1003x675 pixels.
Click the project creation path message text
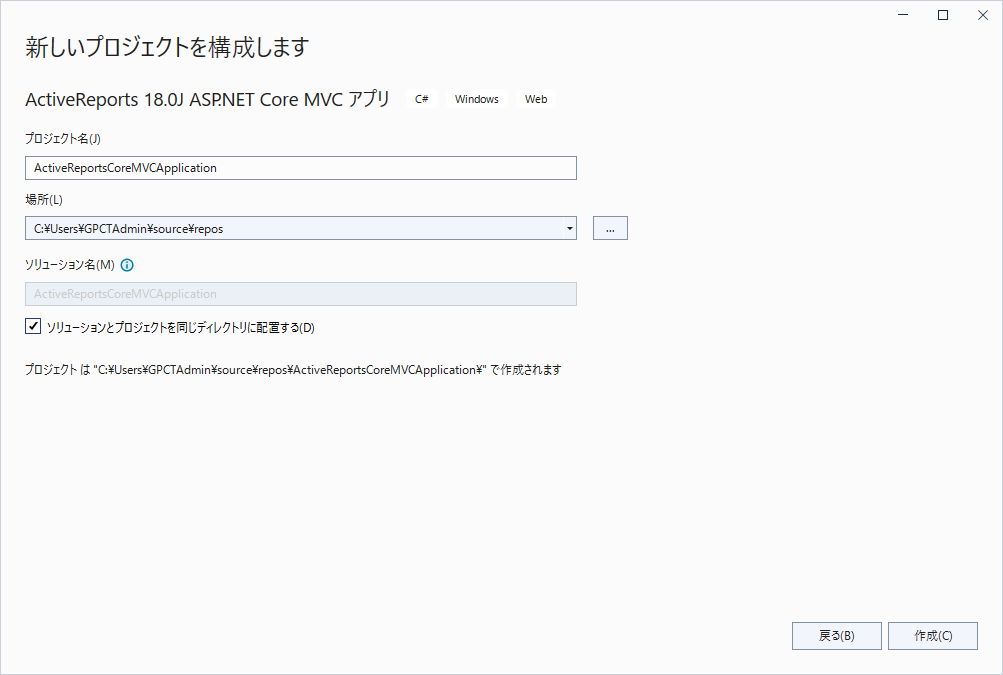[293, 370]
